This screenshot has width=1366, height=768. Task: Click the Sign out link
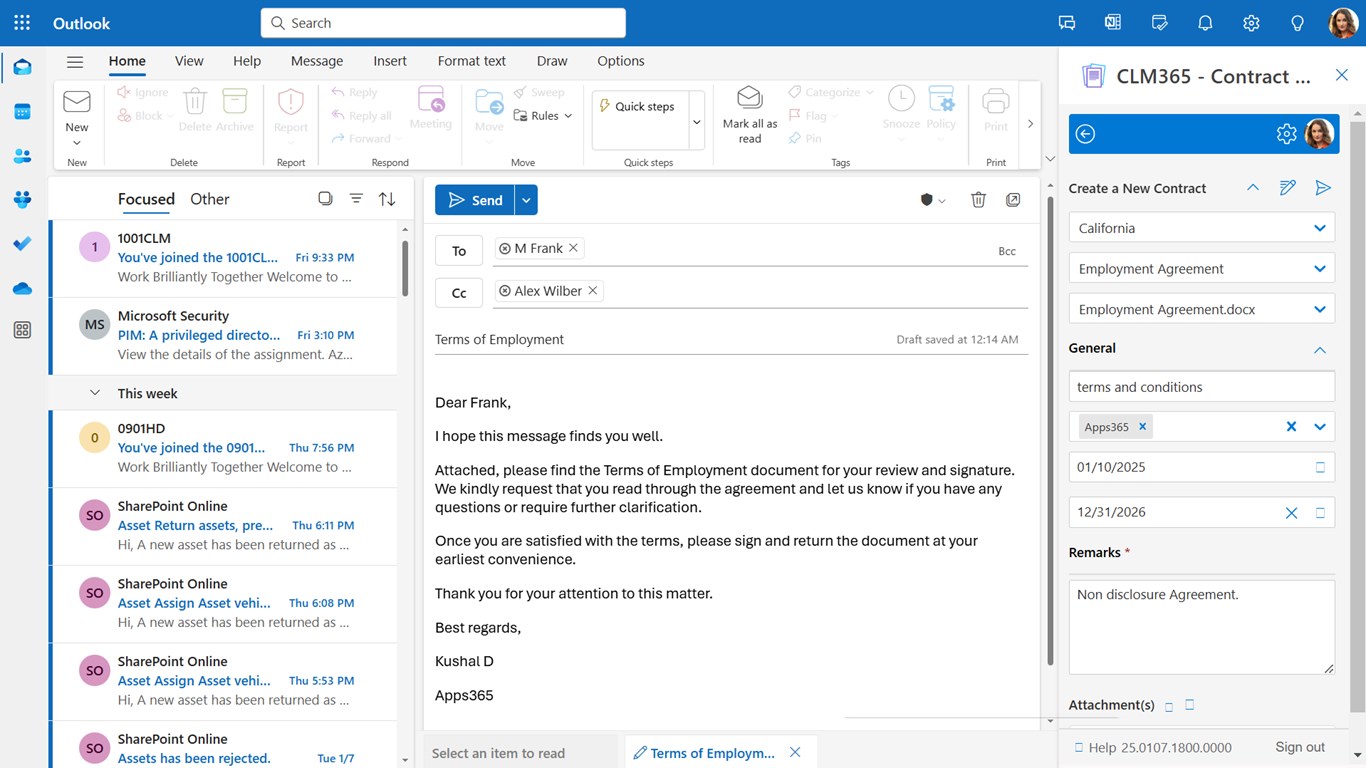(x=1299, y=747)
